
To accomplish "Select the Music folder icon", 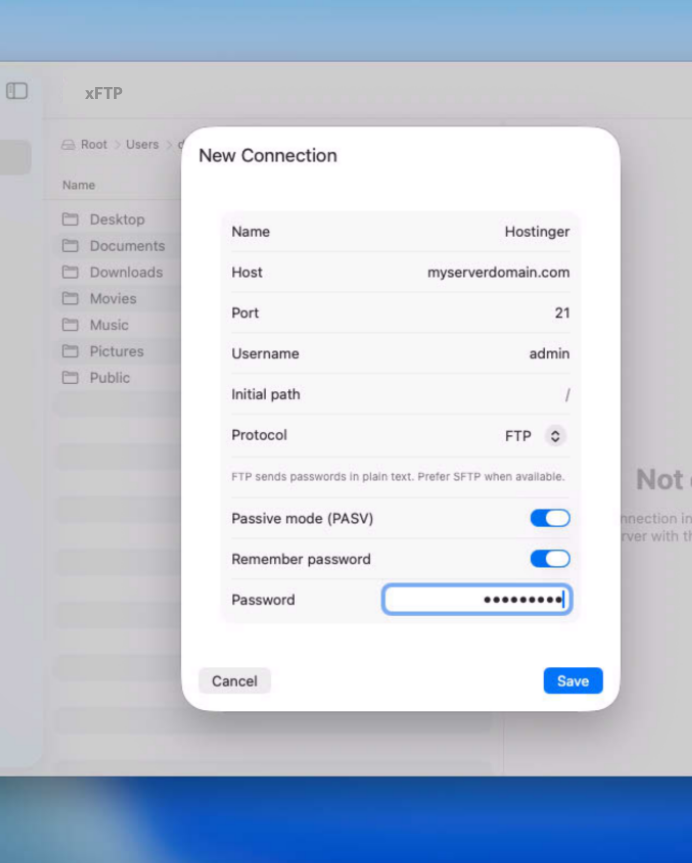I will pyautogui.click(x=70, y=325).
